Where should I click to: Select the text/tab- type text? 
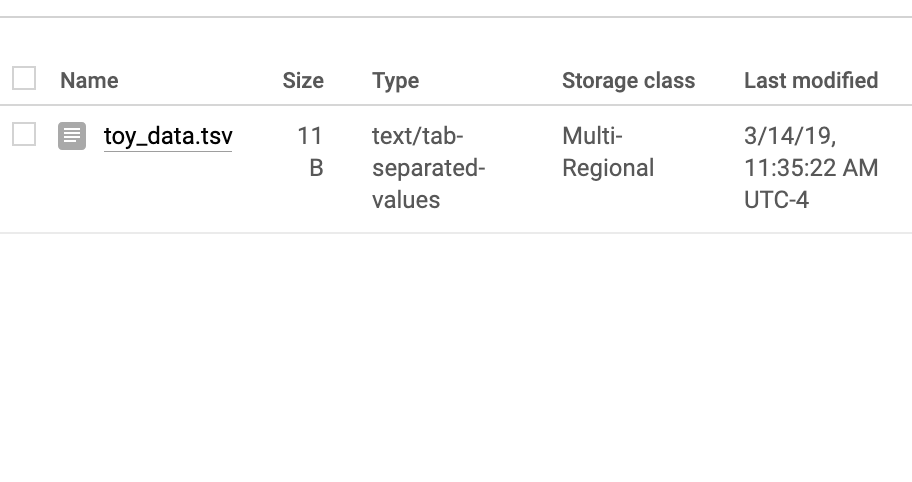(418, 136)
